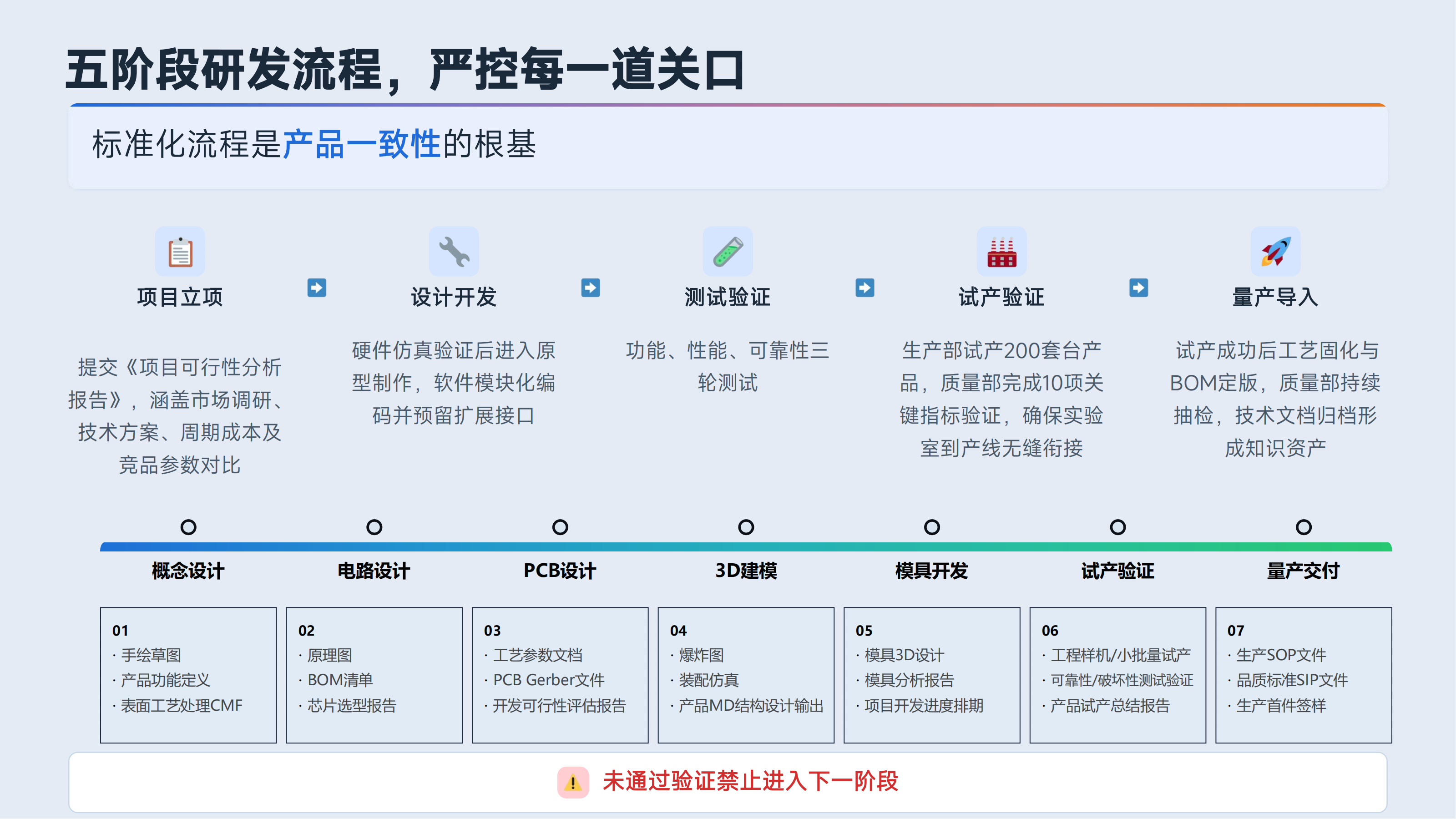Screen dimensions: 1456x819
Task: Click the warning icon beside 未通过验证禁止进入下一阶段
Action: 572,782
